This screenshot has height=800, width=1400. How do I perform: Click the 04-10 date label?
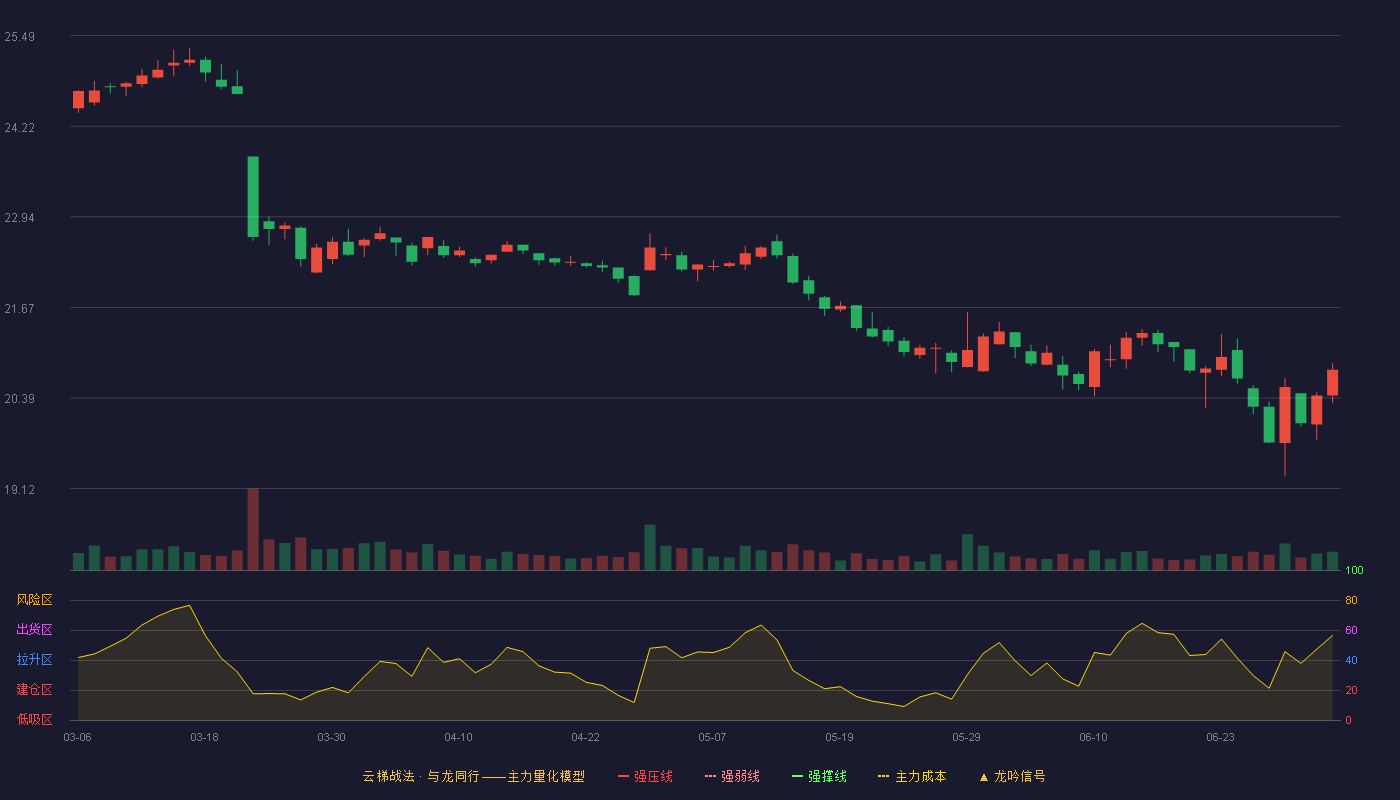pyautogui.click(x=458, y=737)
